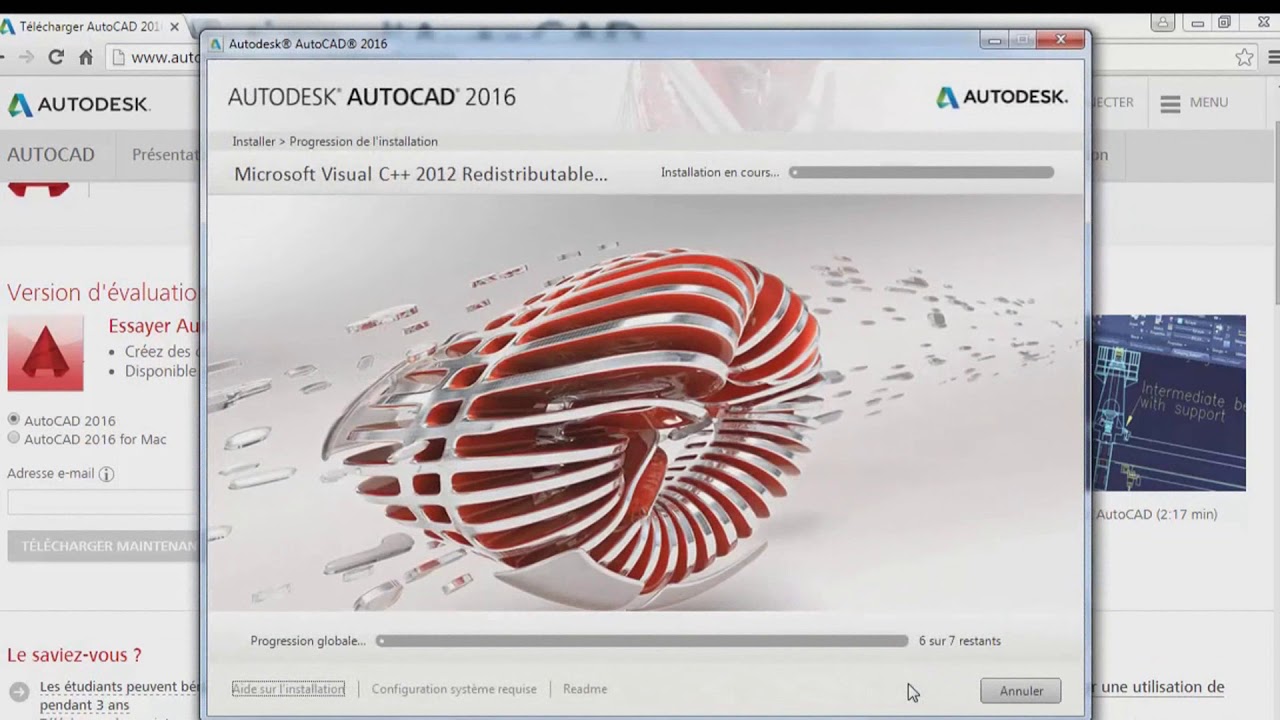Click the 'Version d'évaluation' heading
The image size is (1280, 720).
pyautogui.click(x=102, y=293)
